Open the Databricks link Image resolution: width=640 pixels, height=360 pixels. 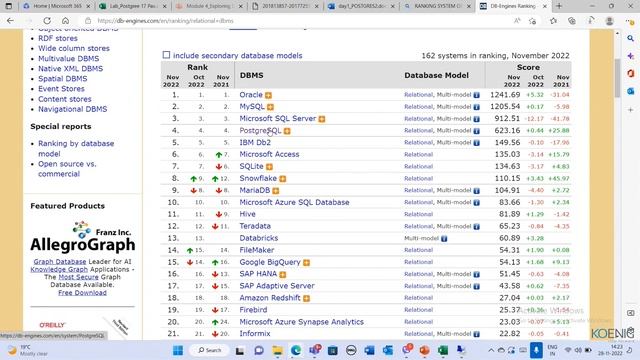258,238
